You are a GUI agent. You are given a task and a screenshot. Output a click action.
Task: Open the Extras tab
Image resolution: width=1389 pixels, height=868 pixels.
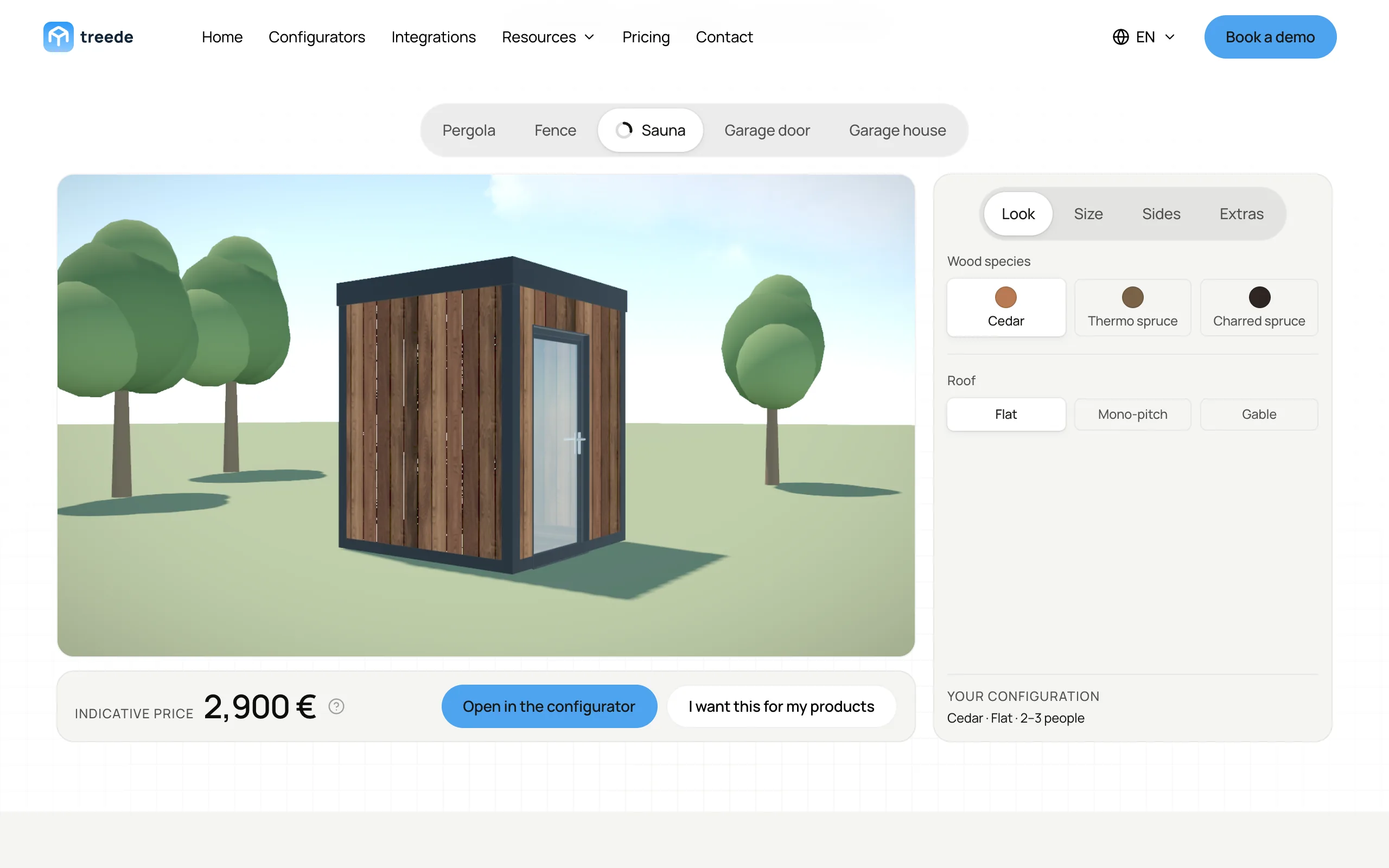tap(1241, 214)
